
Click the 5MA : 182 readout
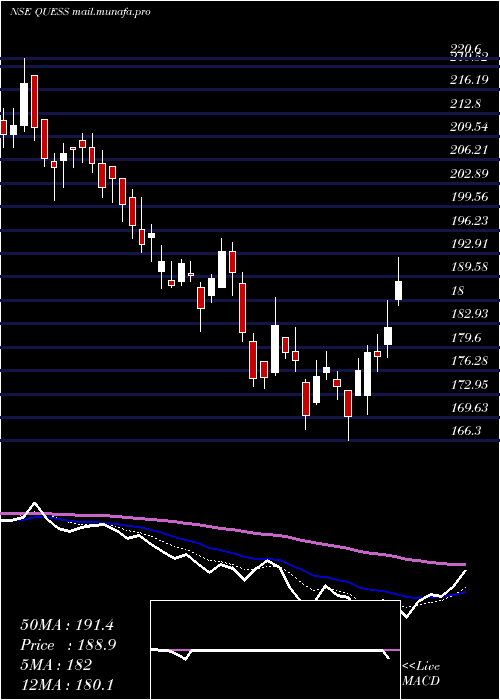click(56, 665)
